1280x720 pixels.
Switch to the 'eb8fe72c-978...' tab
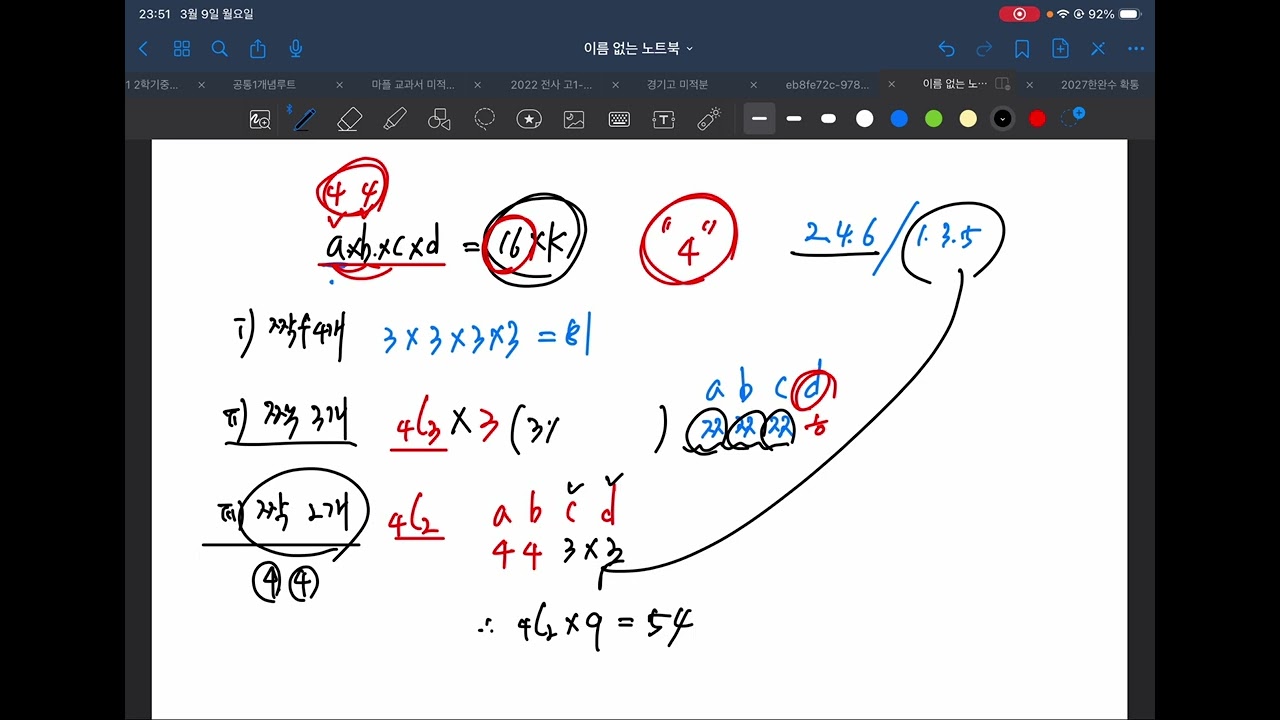(x=828, y=85)
